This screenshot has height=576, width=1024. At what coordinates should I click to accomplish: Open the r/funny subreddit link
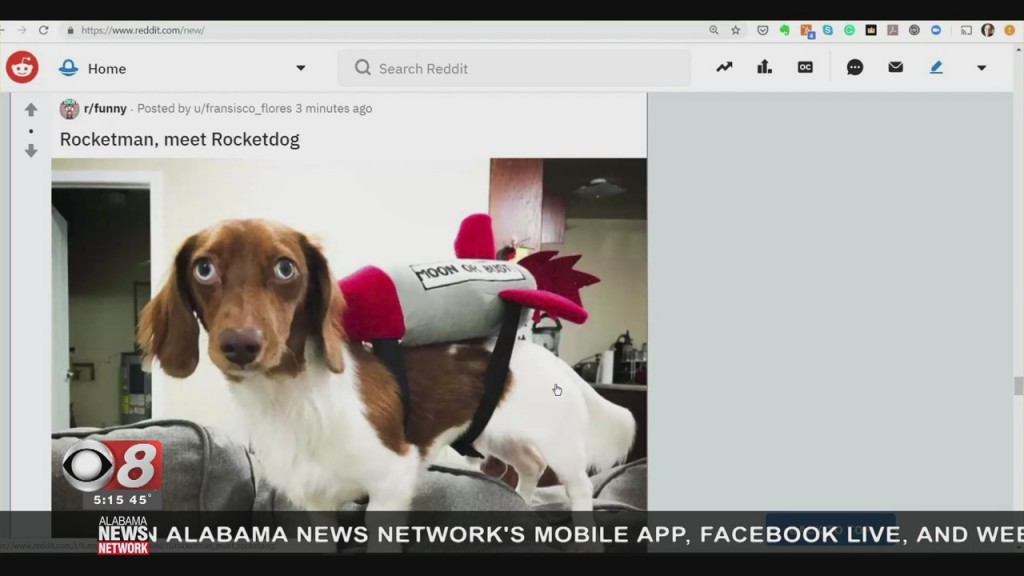click(x=105, y=109)
